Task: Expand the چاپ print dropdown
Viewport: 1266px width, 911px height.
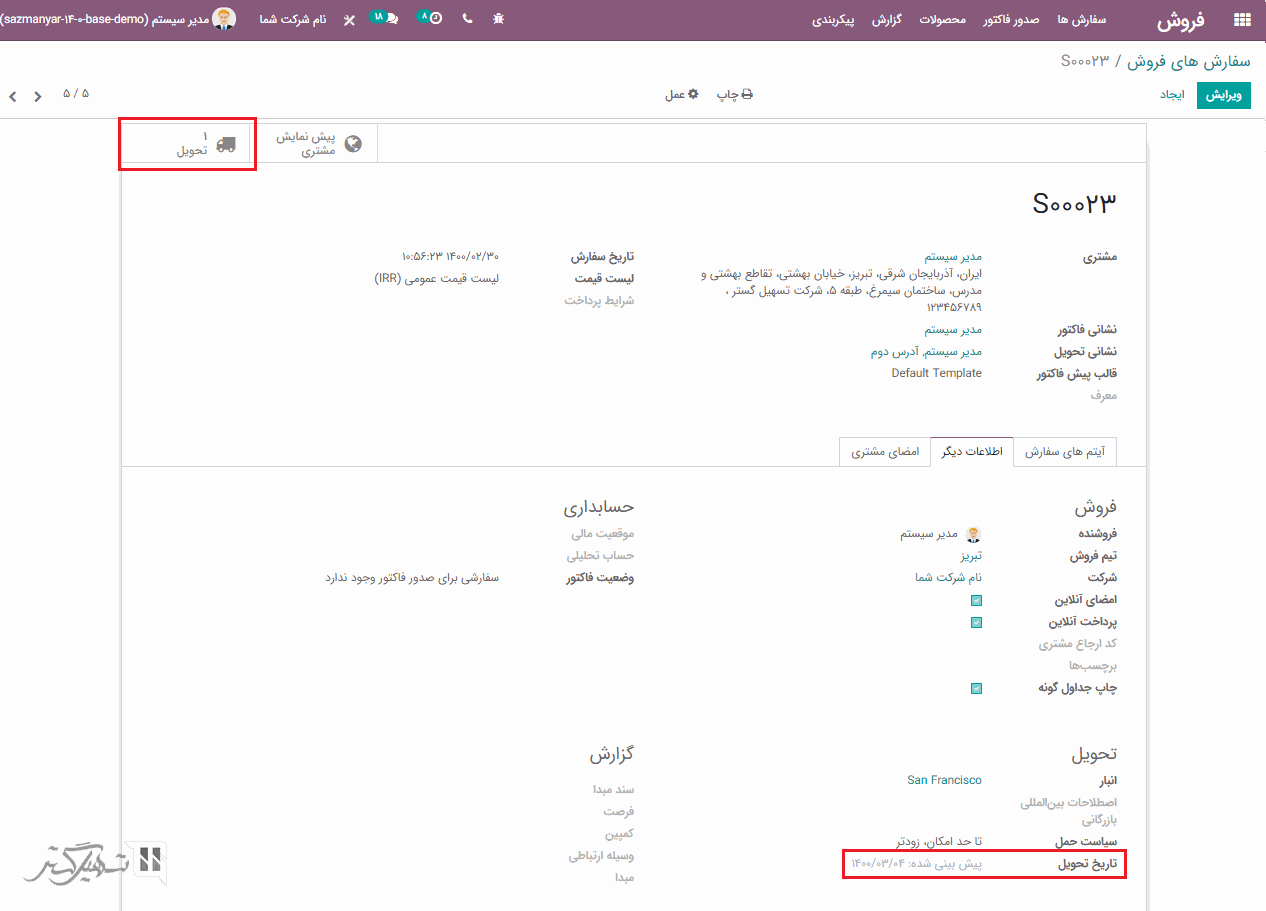Action: [x=734, y=95]
